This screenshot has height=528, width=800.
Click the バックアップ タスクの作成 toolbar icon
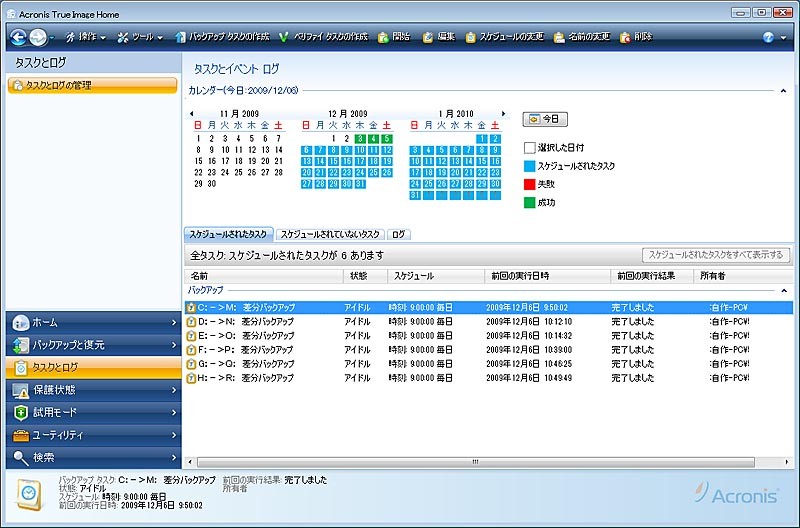[181, 37]
